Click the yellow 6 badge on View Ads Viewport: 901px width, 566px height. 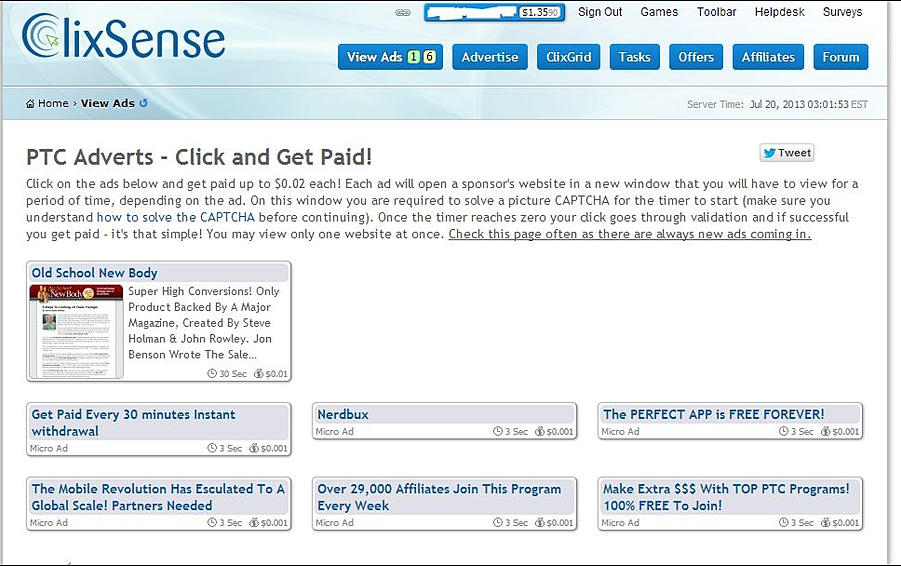point(429,56)
